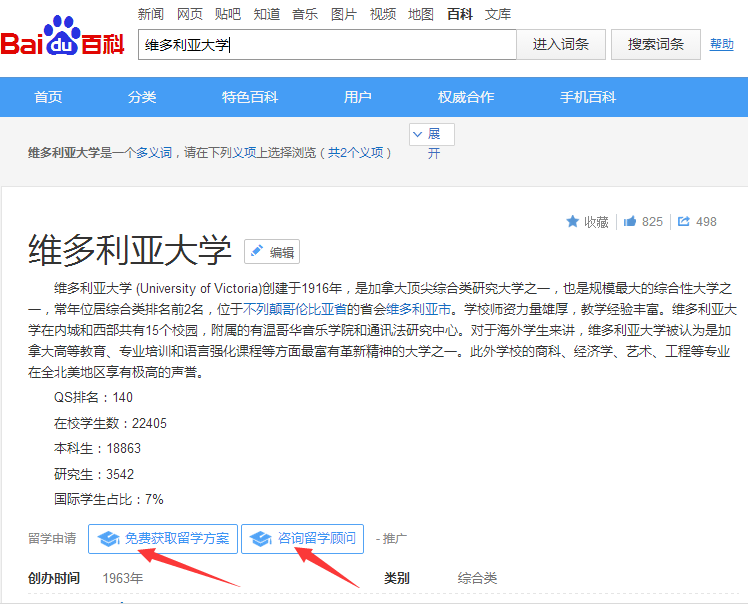Open 首页 tab in blue bar
Viewport: 748px width, 604px height.
click(48, 97)
